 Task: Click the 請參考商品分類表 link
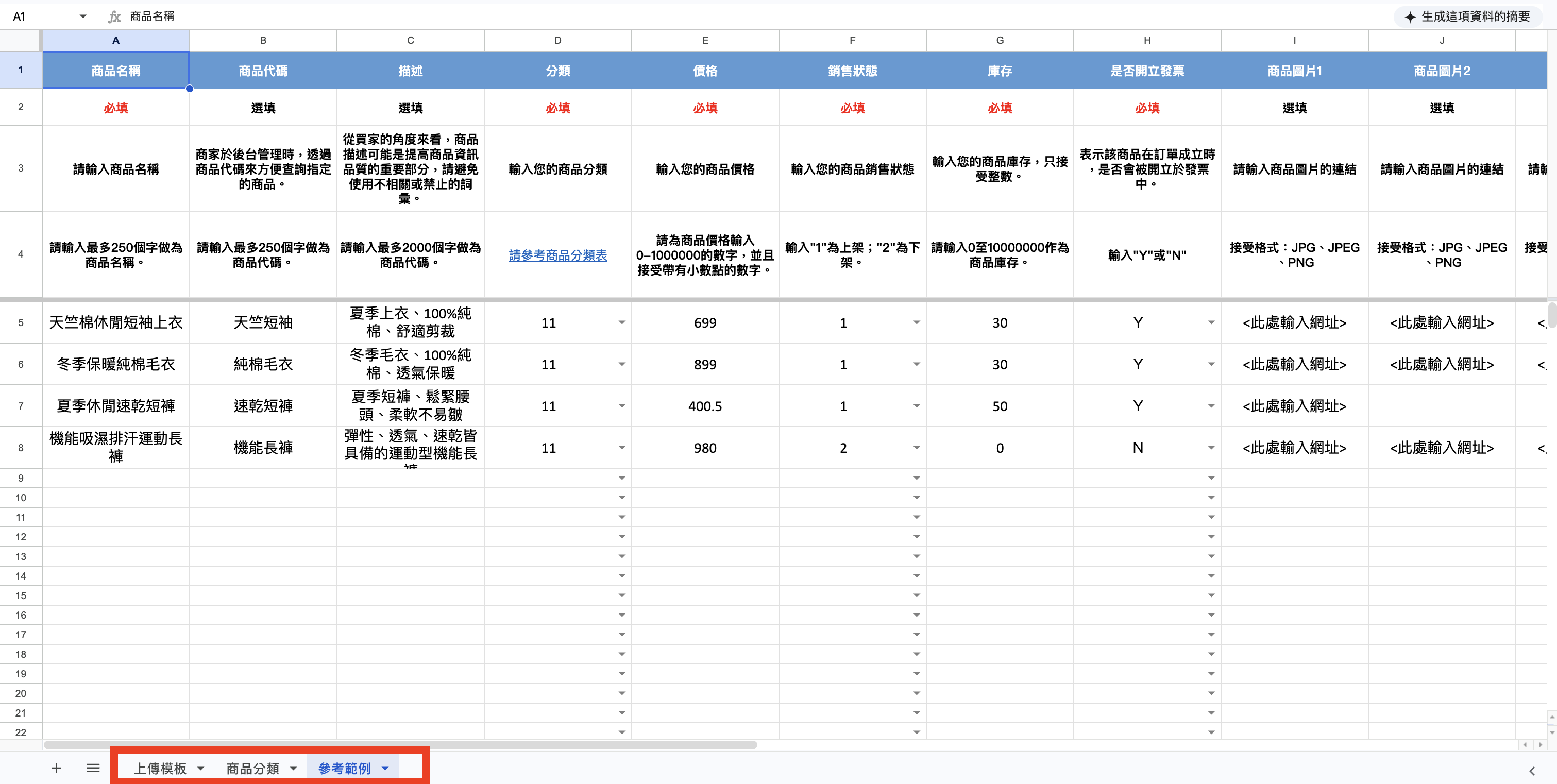557,255
